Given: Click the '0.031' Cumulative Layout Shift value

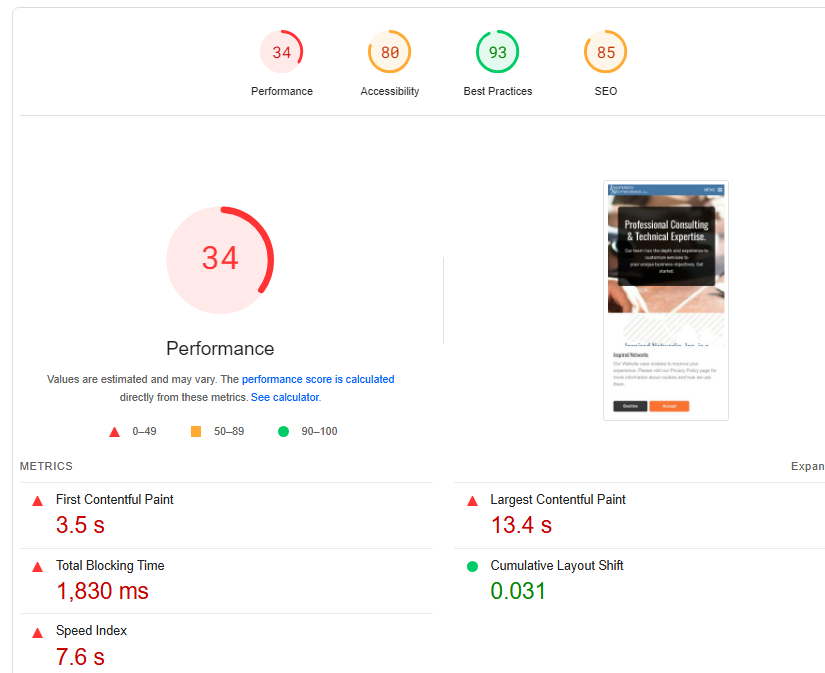Looking at the screenshot, I should click(518, 591).
